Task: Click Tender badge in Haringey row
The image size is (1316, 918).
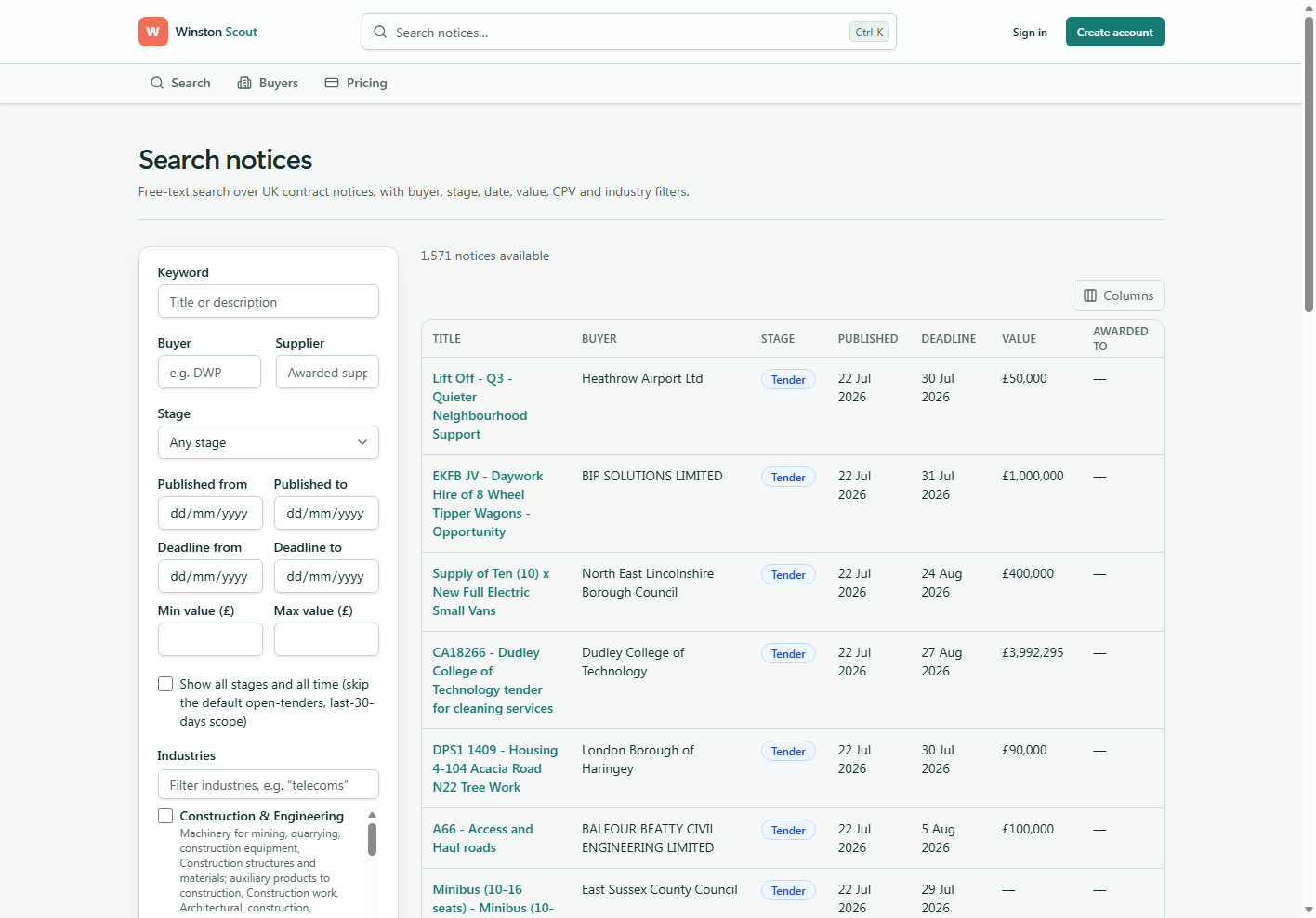Action: 788,751
